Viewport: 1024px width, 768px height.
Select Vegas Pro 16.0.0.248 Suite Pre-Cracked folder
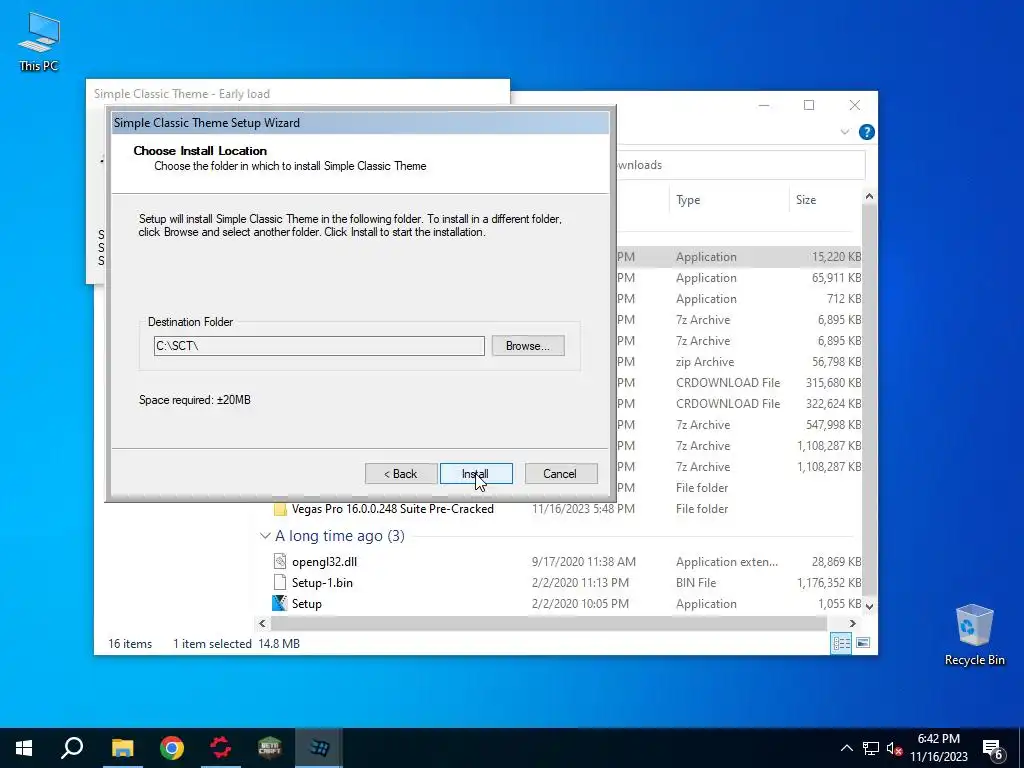point(392,509)
